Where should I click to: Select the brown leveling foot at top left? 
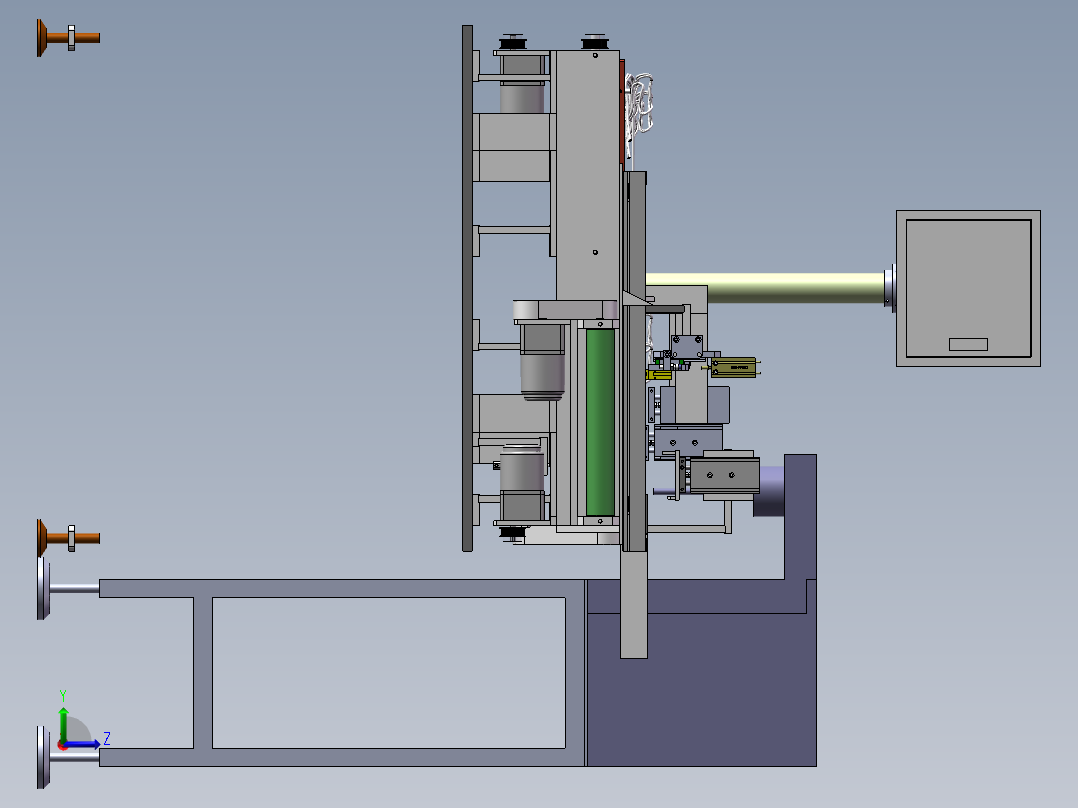tap(68, 38)
